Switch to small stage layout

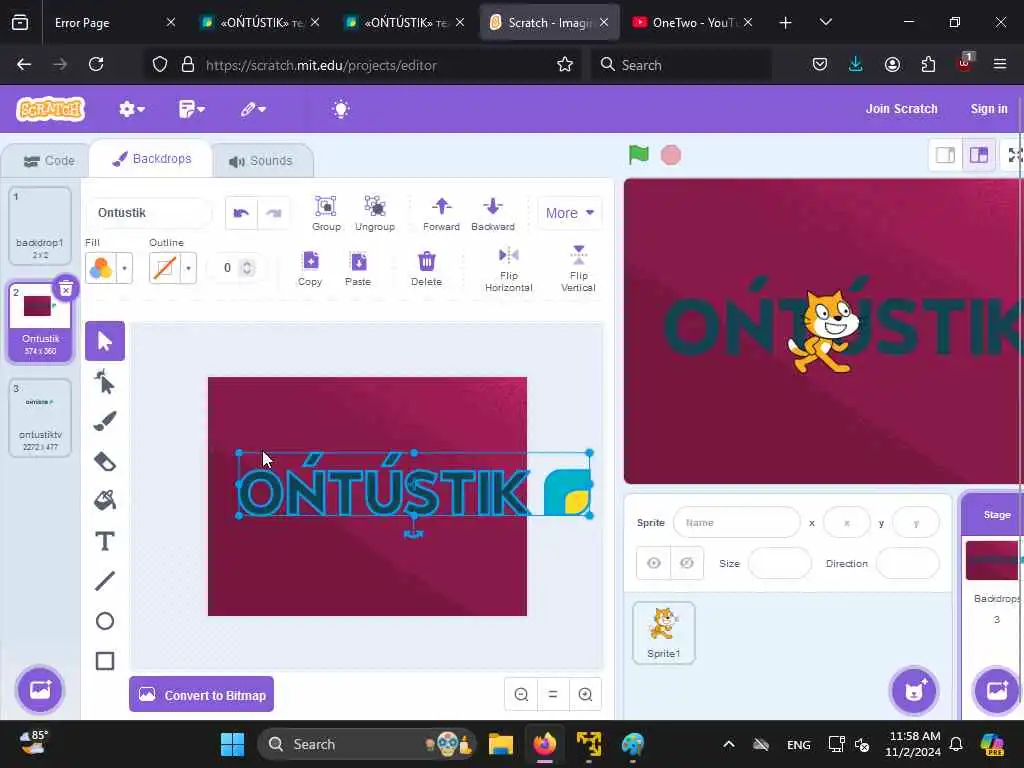[945, 155]
